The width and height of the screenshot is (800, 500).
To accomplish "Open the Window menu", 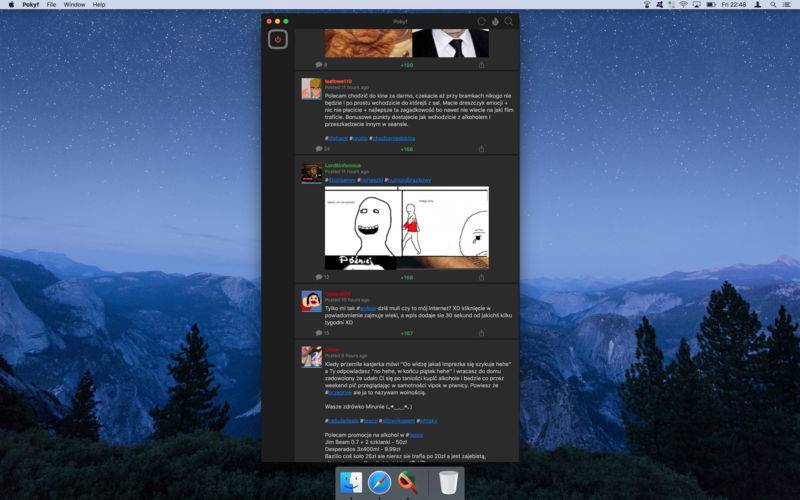I will [x=74, y=5].
